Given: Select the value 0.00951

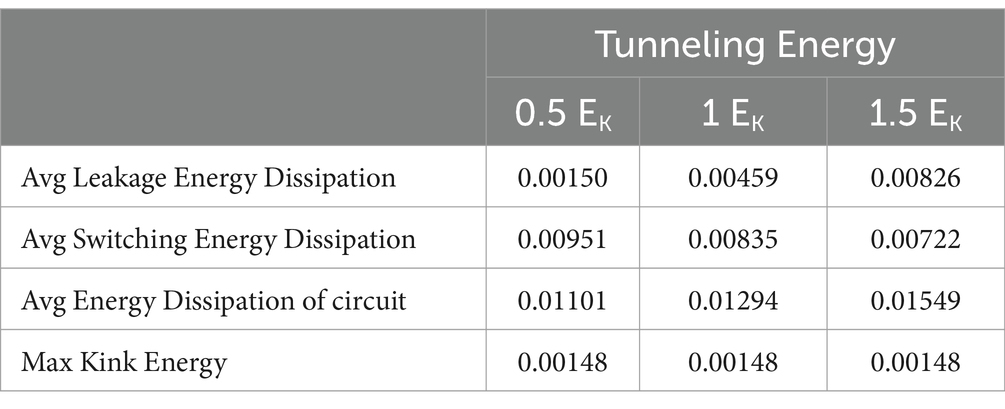Looking at the screenshot, I should click(x=562, y=239).
